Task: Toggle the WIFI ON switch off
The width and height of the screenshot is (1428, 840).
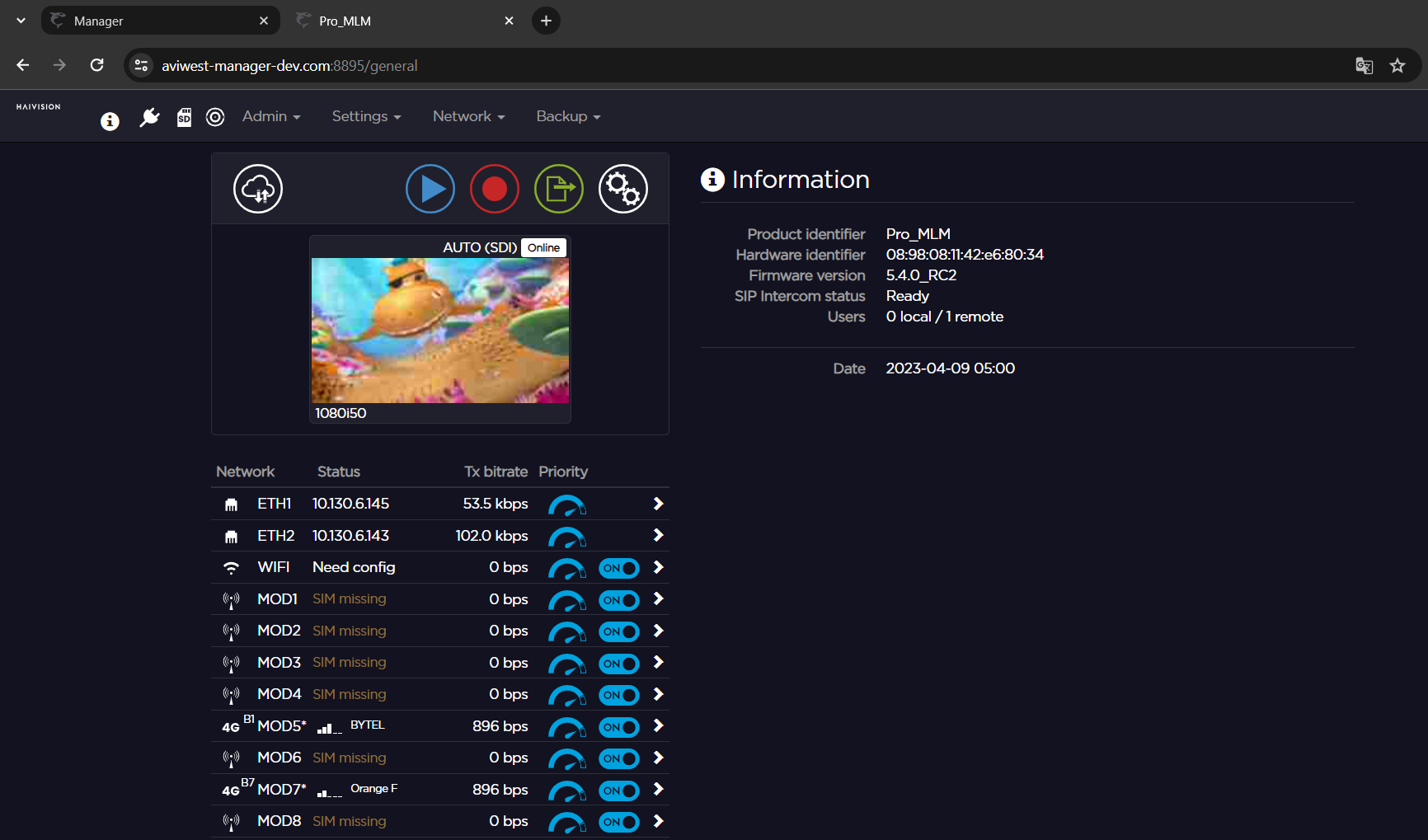Action: point(618,568)
